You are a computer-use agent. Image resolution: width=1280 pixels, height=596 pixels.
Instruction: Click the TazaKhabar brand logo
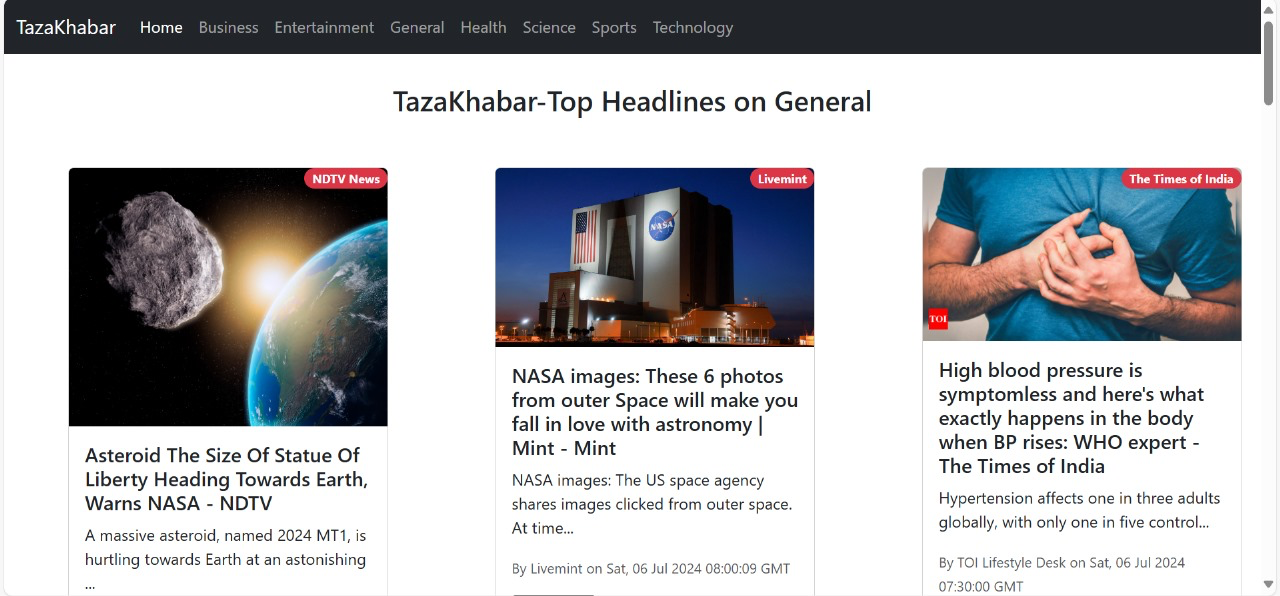(x=66, y=27)
